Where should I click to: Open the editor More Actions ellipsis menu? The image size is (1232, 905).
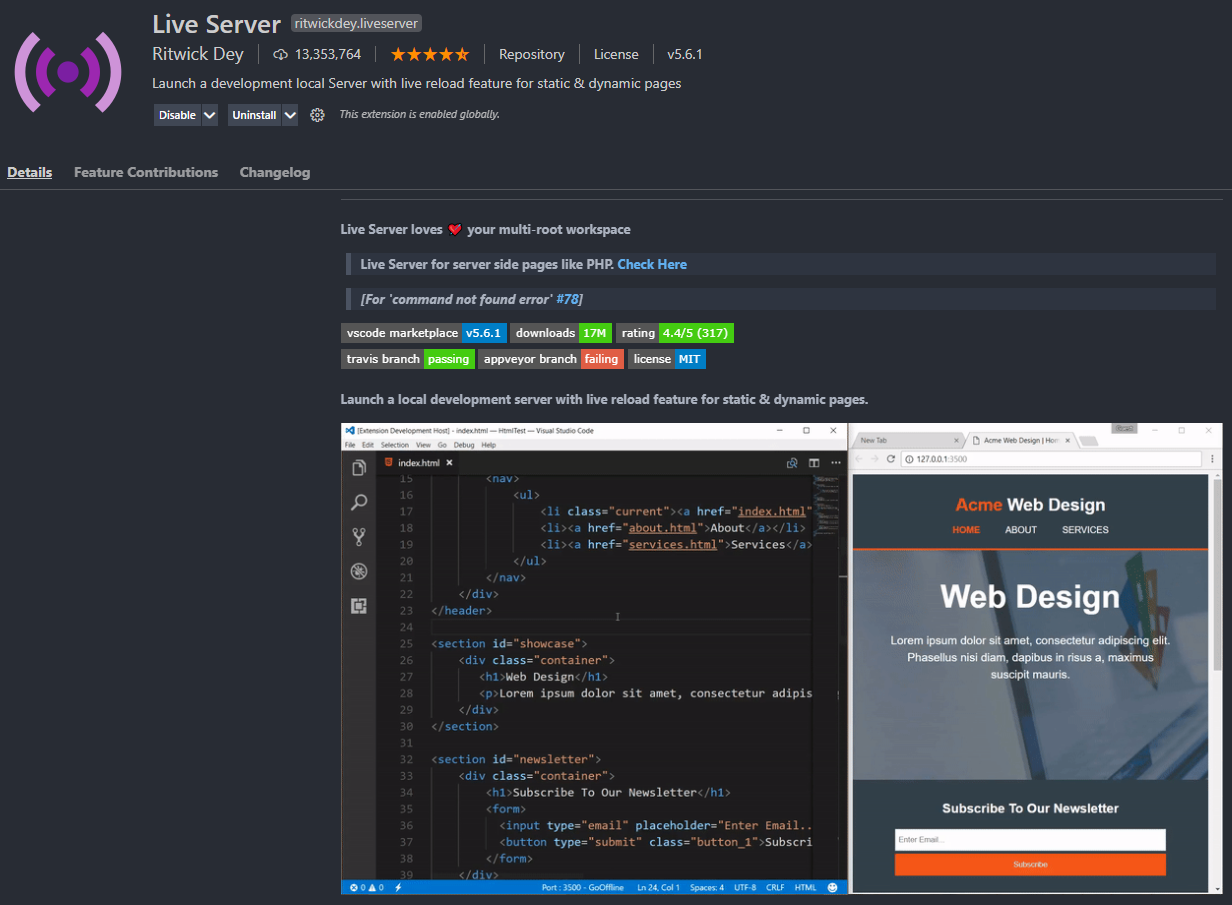pos(836,462)
